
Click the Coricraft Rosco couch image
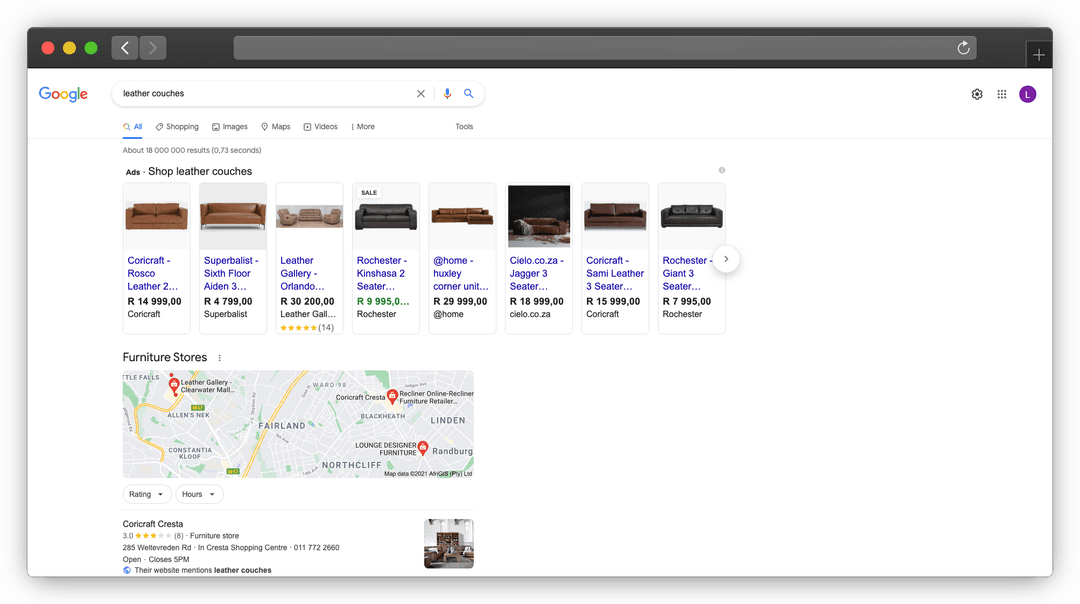156,216
